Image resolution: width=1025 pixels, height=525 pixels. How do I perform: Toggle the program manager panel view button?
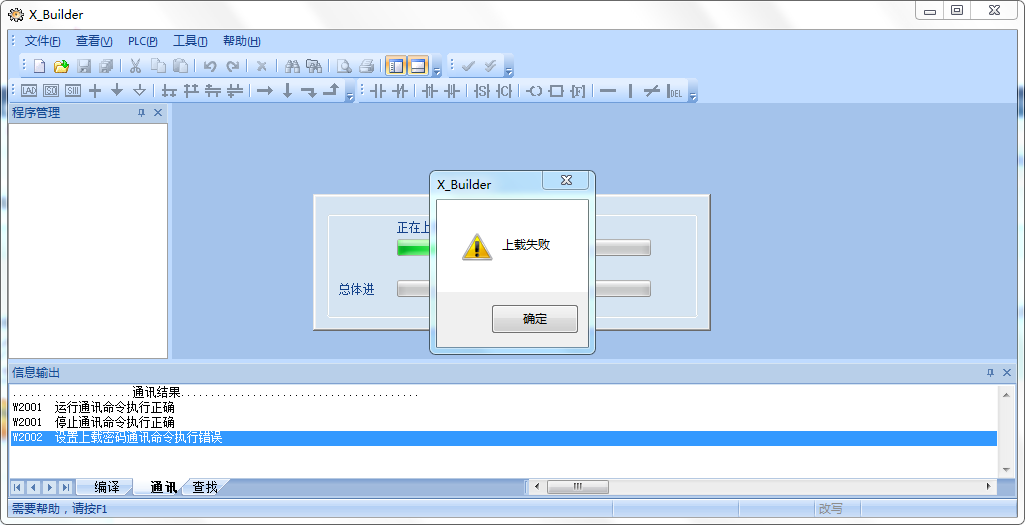pos(395,66)
